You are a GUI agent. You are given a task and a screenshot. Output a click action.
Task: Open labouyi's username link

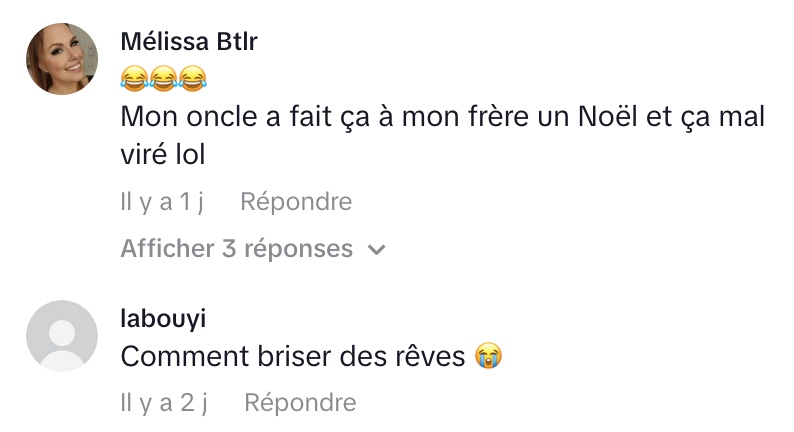point(162,319)
